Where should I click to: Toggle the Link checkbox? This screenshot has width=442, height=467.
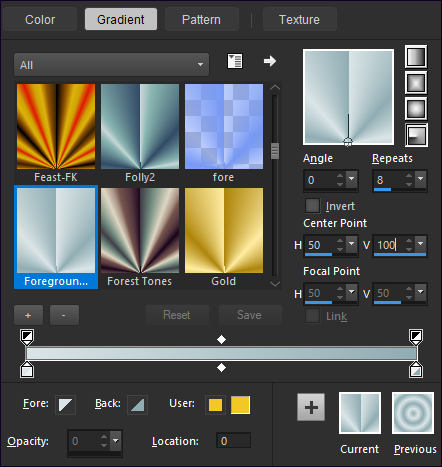312,316
